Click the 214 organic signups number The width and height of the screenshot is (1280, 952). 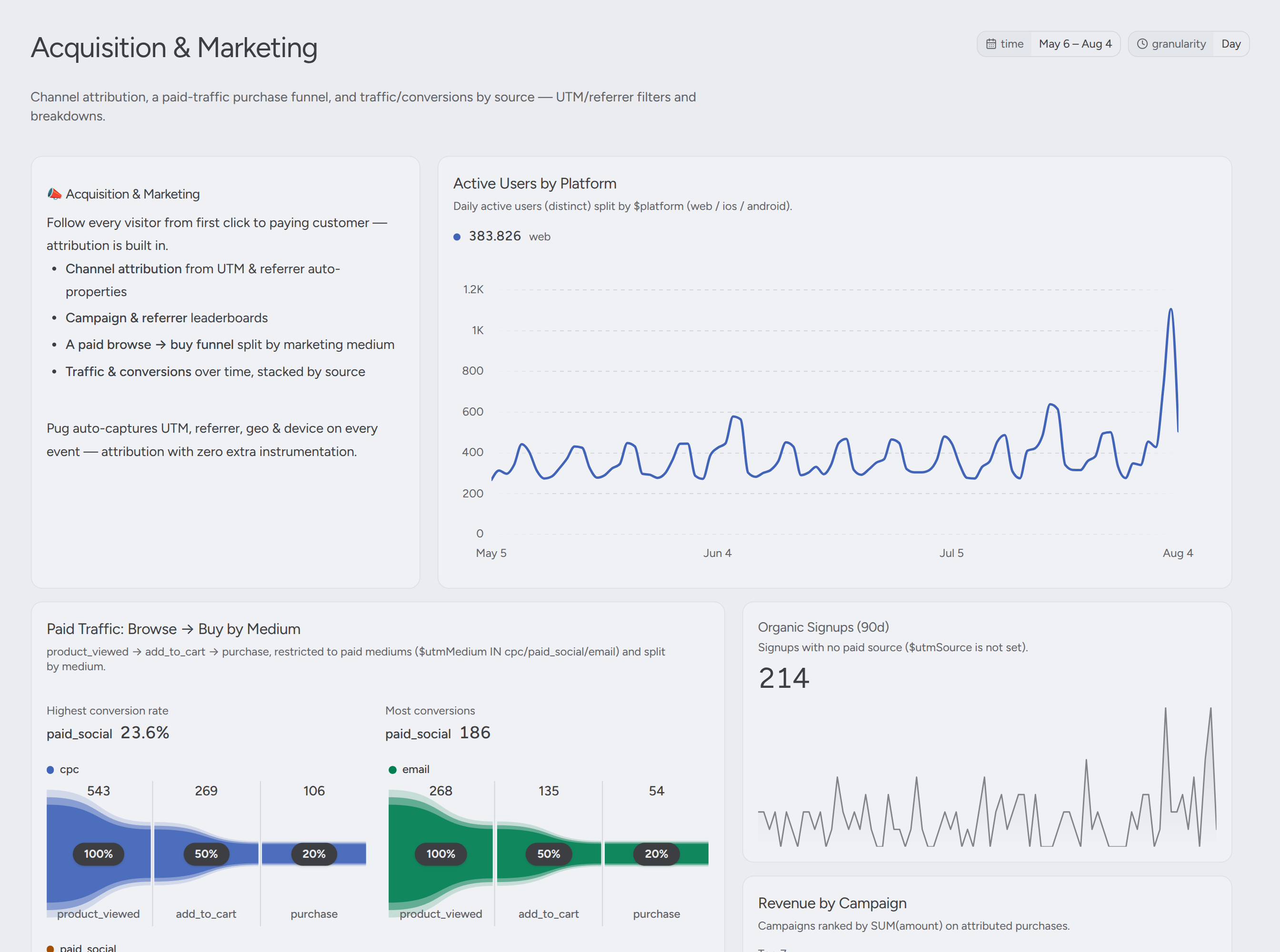click(784, 678)
